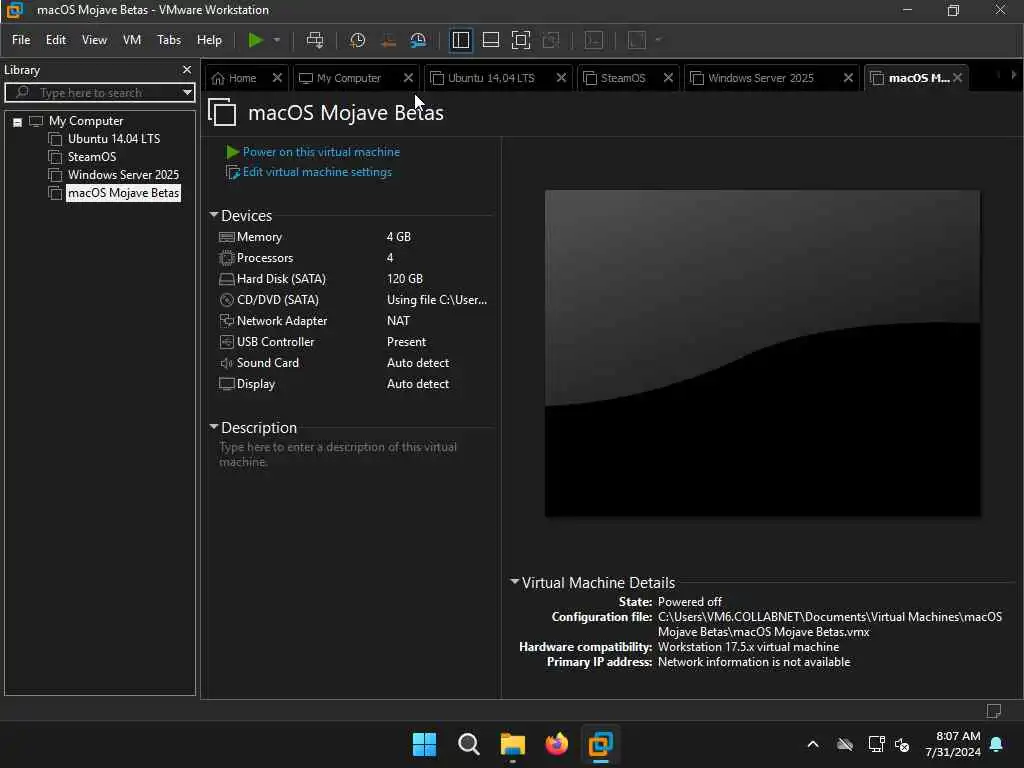Click the library search input field
Screen dimensions: 1024x768
pos(98,93)
